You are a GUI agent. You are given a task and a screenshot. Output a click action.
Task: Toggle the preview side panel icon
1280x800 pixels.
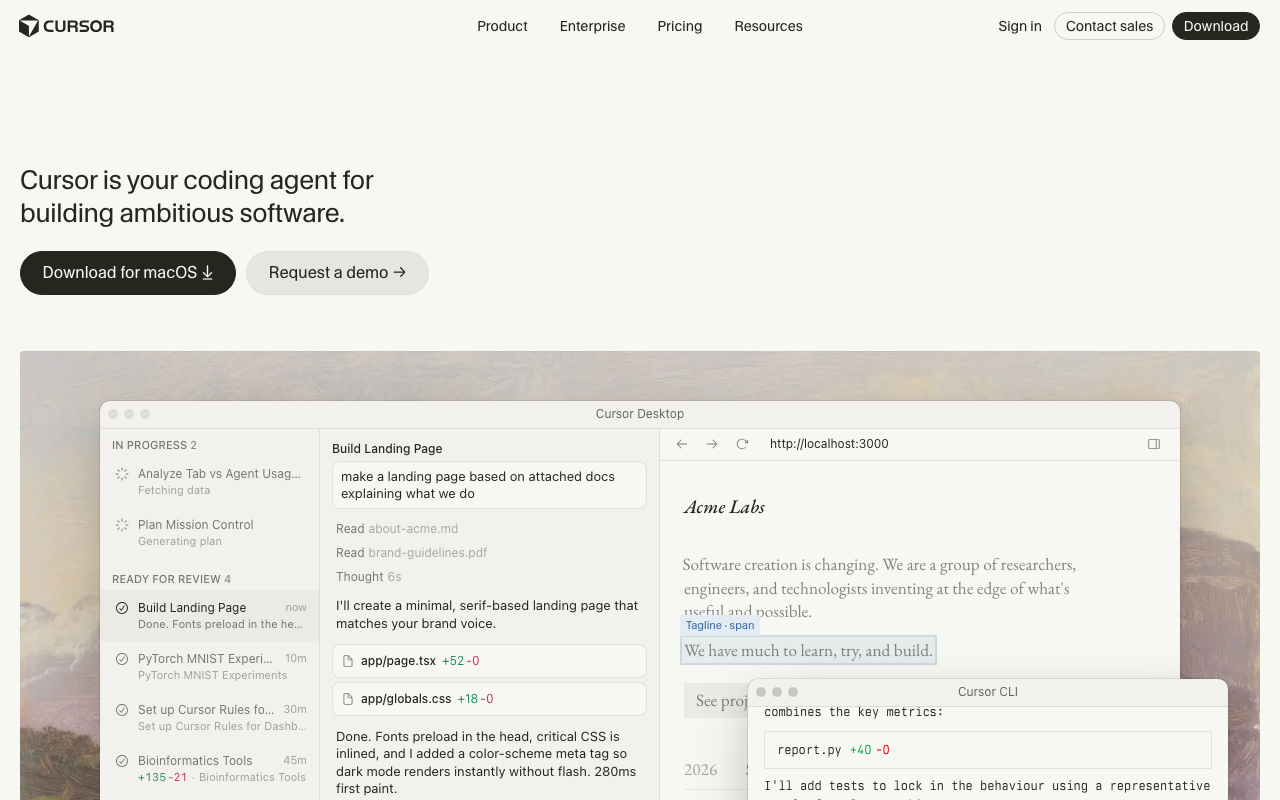[x=1154, y=444]
